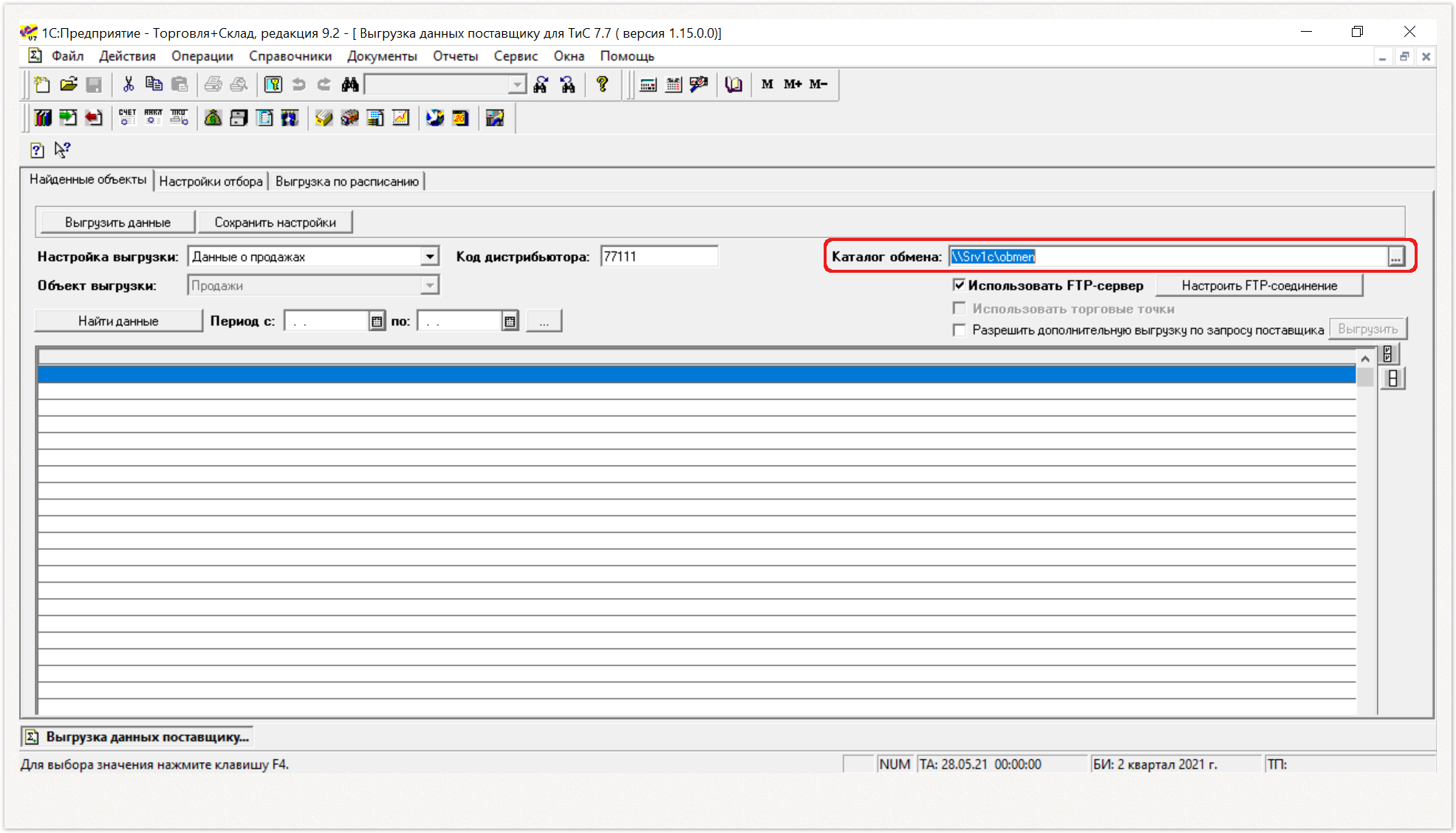Click the M+ memory add button

pyautogui.click(x=793, y=84)
